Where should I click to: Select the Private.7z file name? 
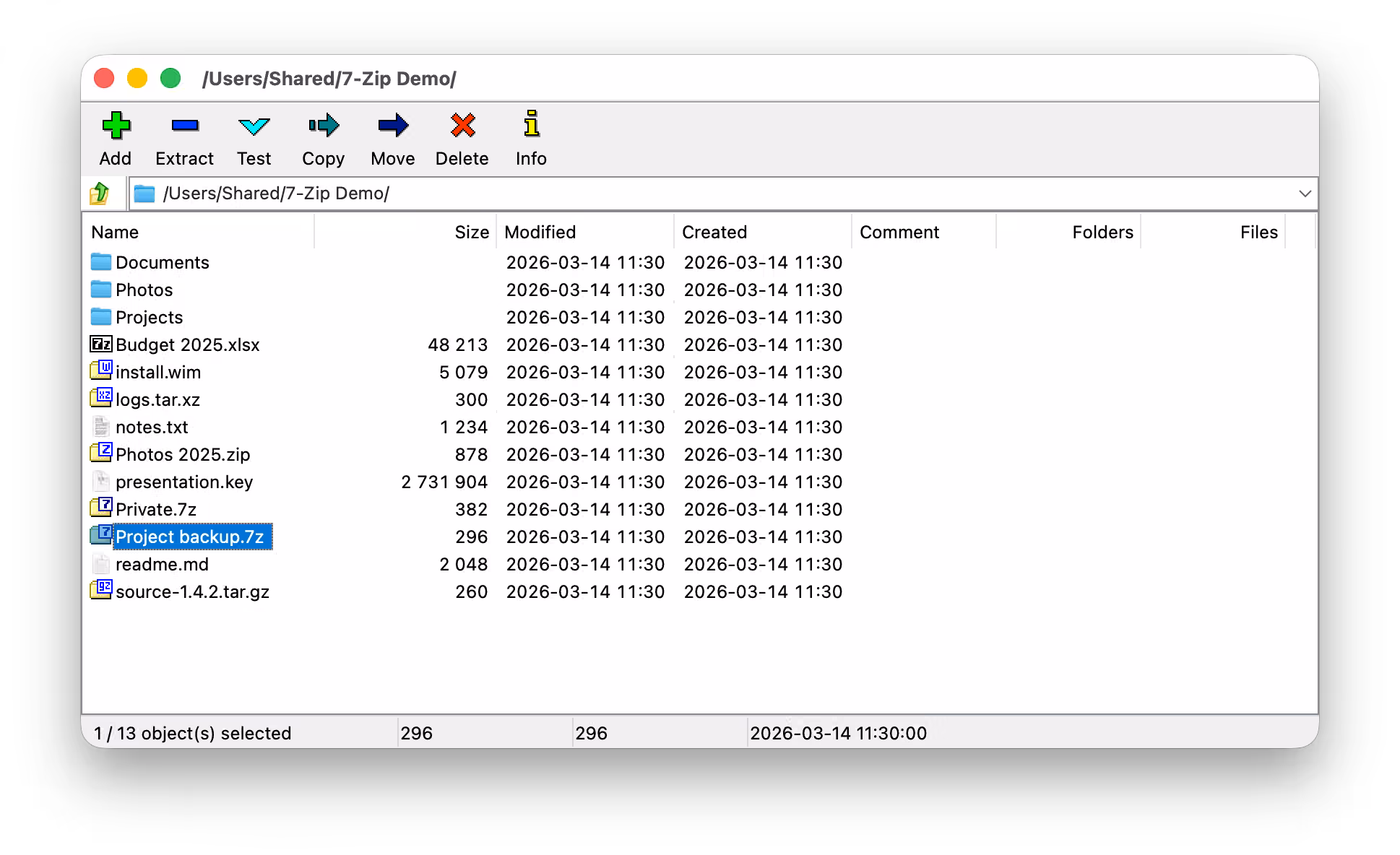[x=156, y=509]
